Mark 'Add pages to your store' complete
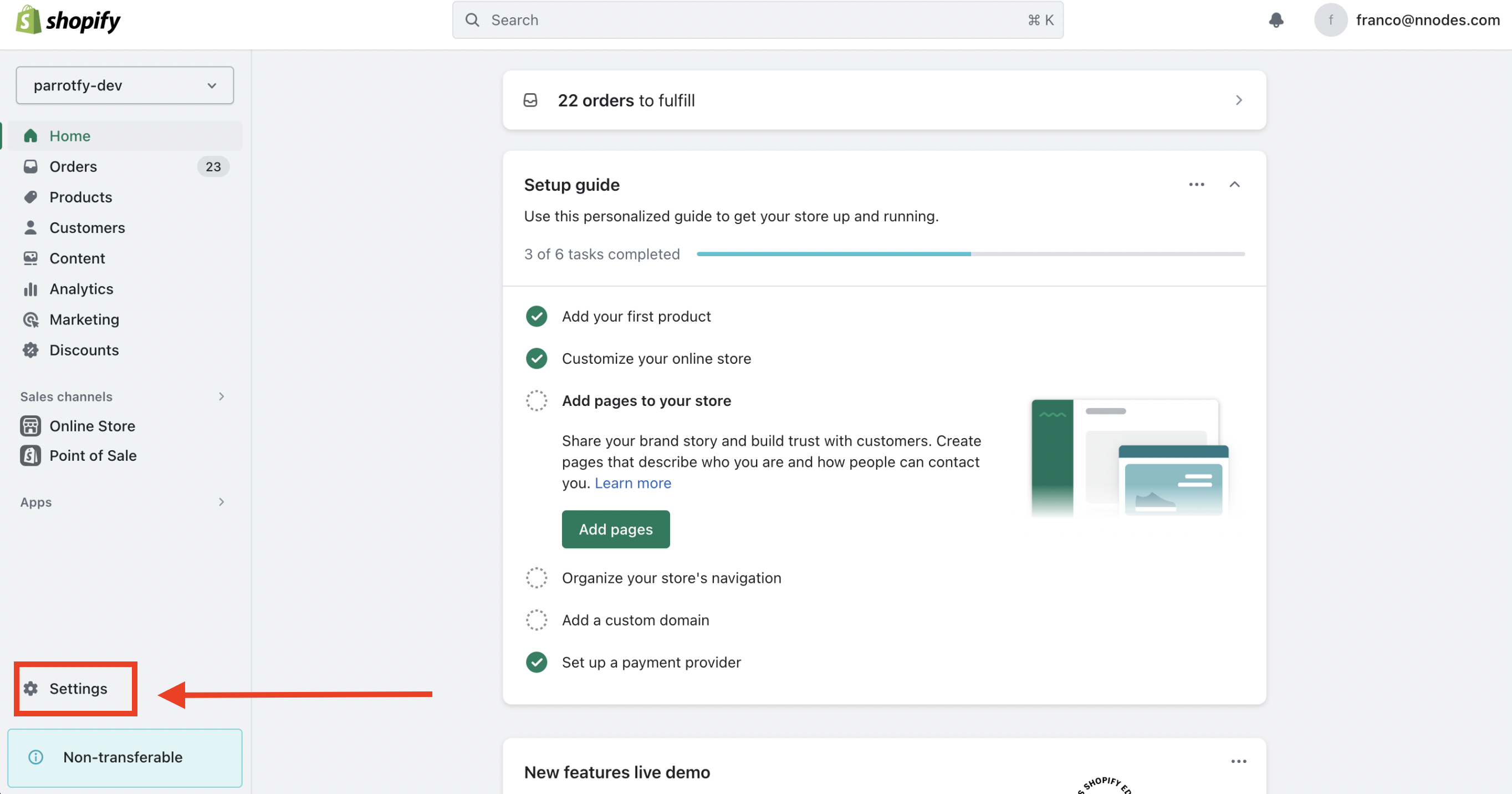This screenshot has height=794, width=1512. pyautogui.click(x=537, y=400)
